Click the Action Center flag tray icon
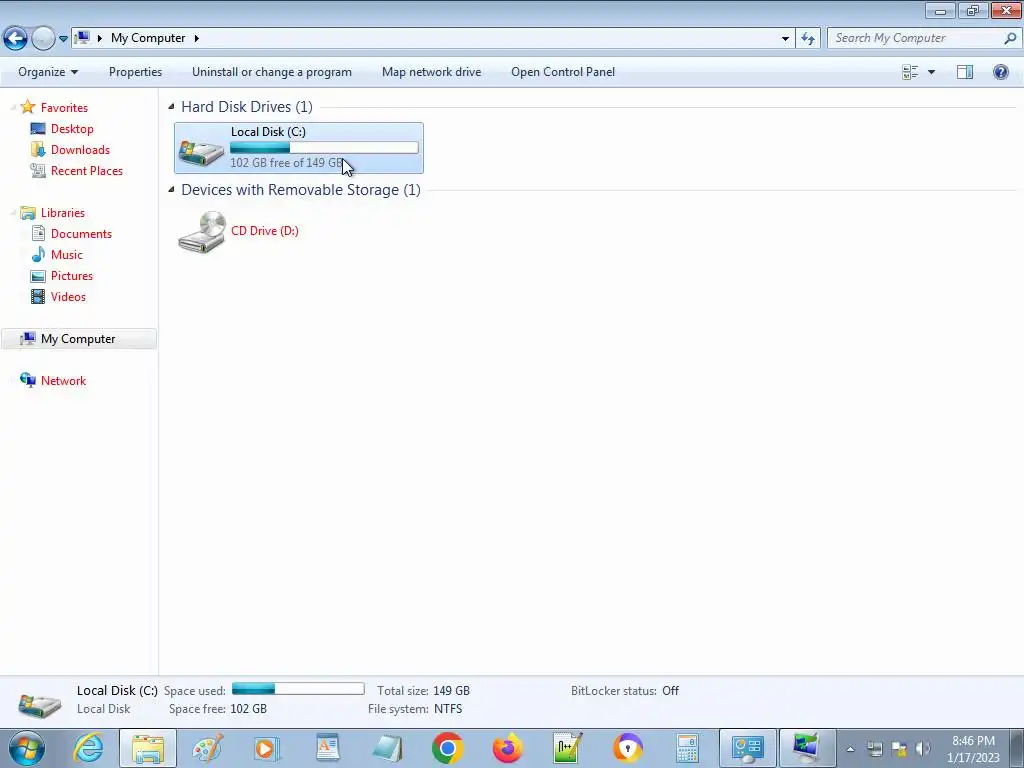The width and height of the screenshot is (1024, 768). point(899,749)
